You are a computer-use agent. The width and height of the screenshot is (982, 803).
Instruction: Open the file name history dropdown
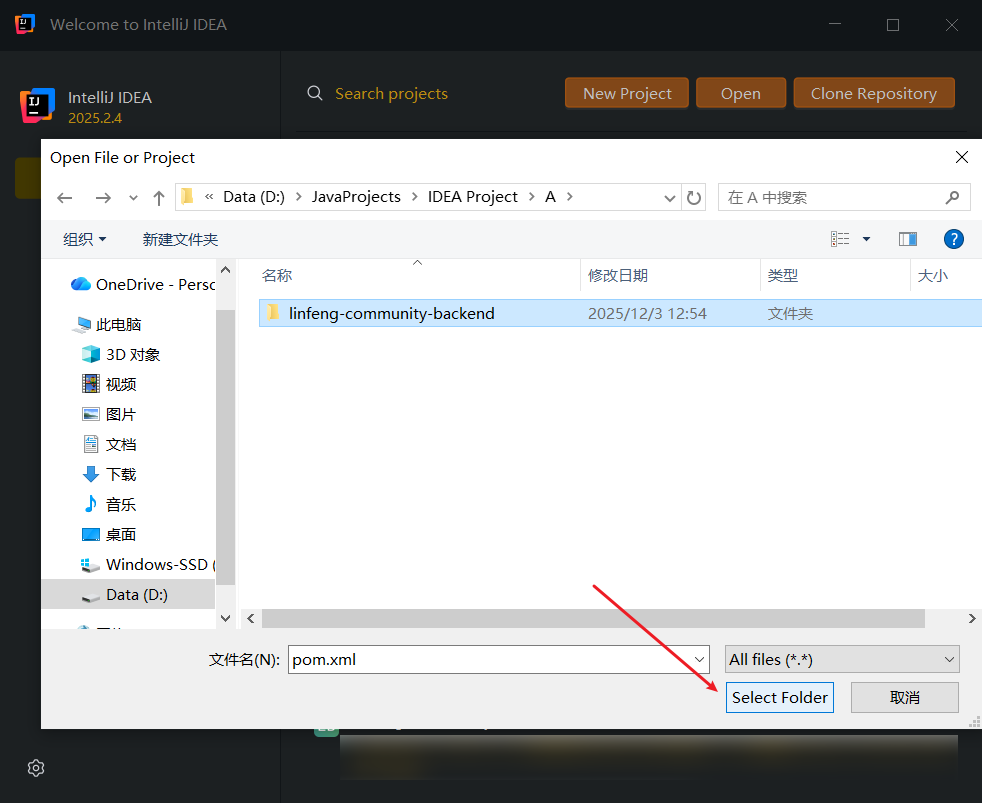tap(700, 660)
